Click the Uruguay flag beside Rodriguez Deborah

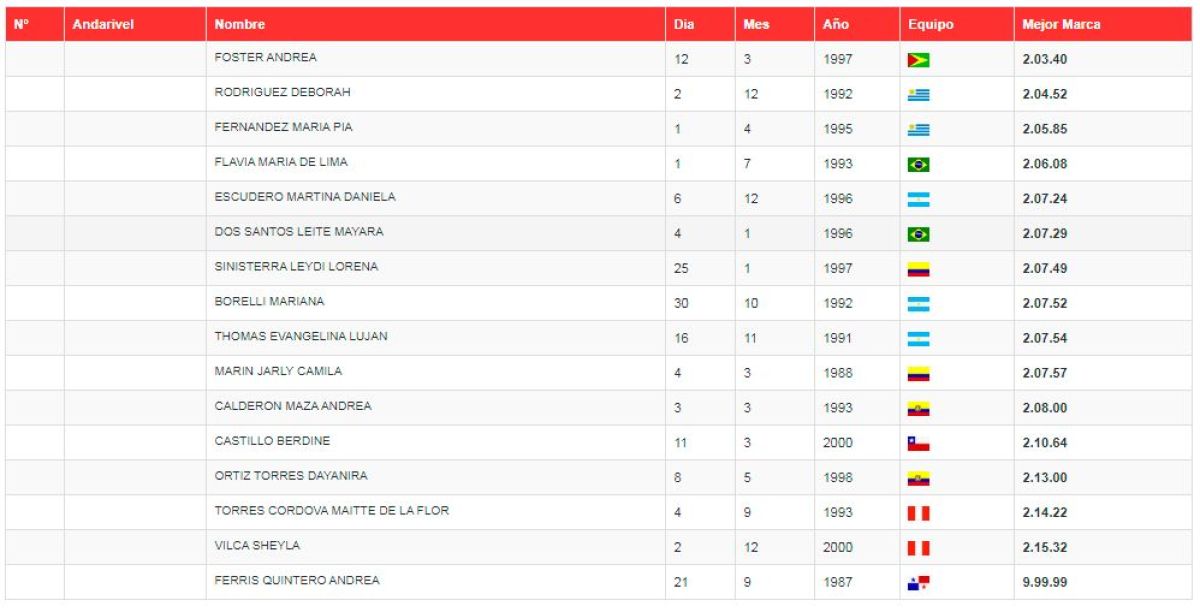tap(918, 95)
